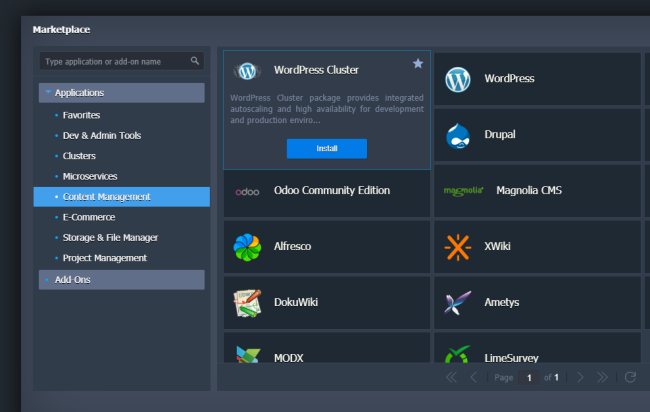The image size is (650, 412).
Task: Expand the Add-Ons section
Action: click(47, 280)
